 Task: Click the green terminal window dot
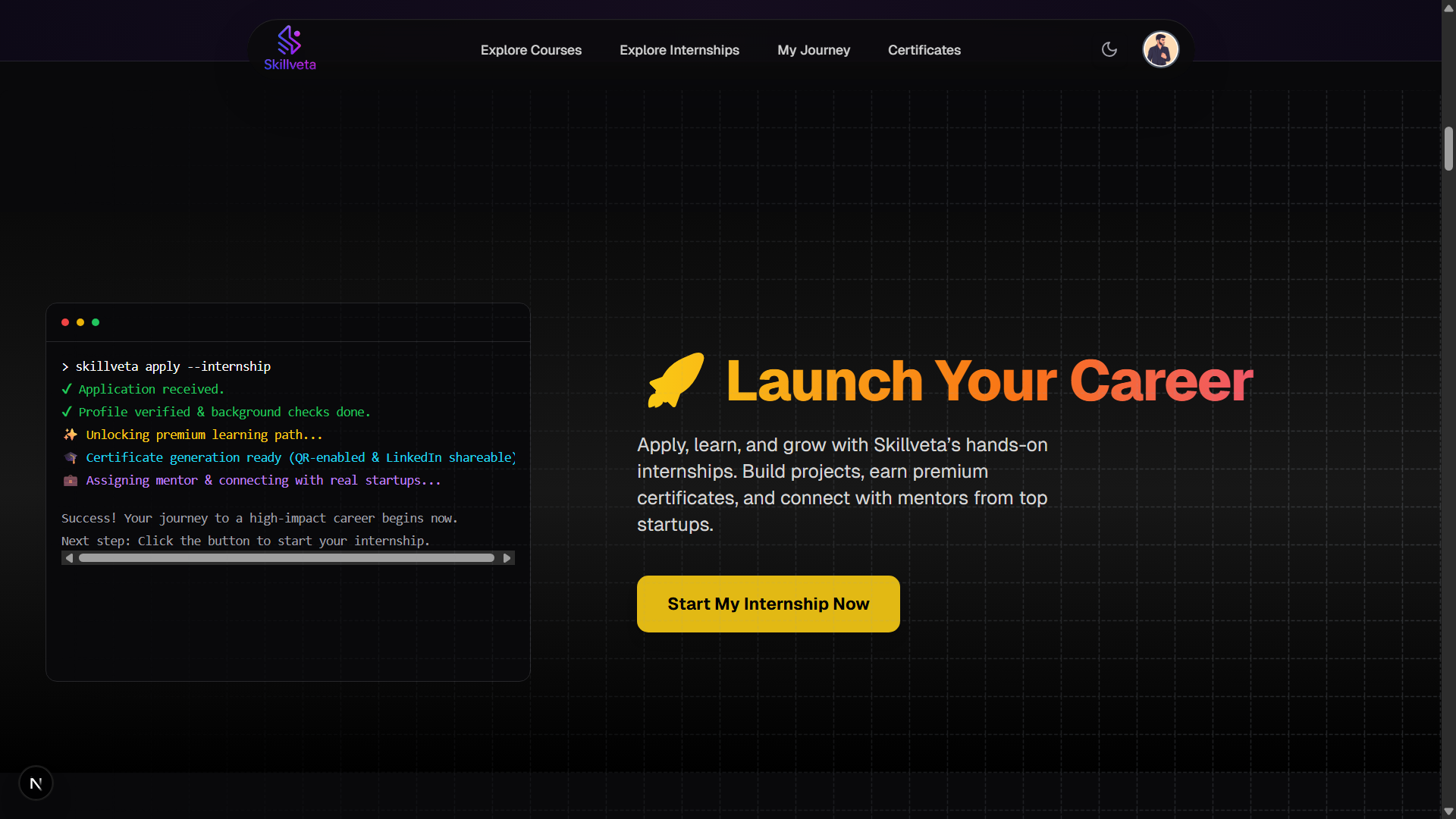click(x=96, y=322)
